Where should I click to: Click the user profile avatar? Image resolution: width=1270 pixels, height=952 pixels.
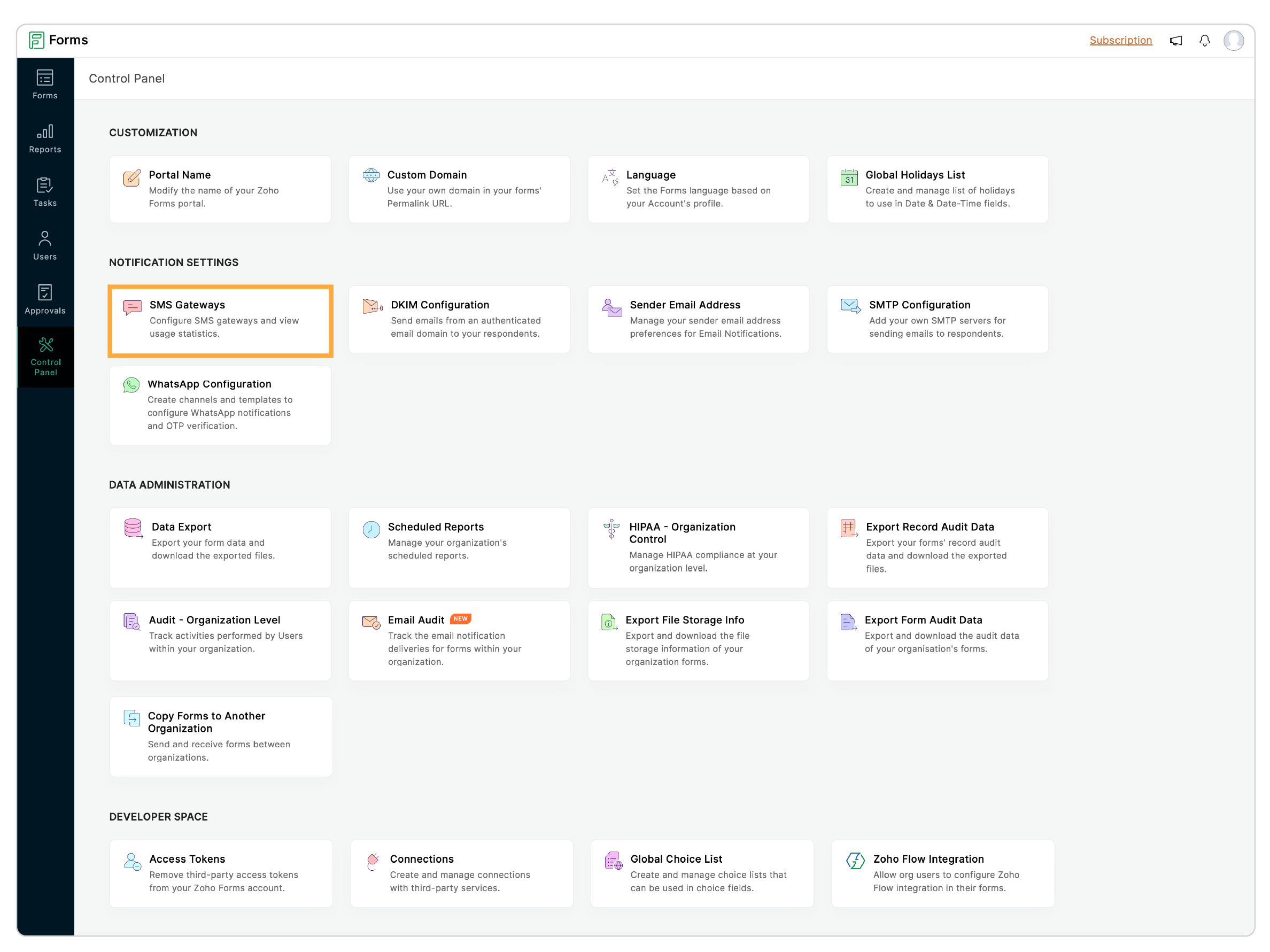click(x=1233, y=40)
